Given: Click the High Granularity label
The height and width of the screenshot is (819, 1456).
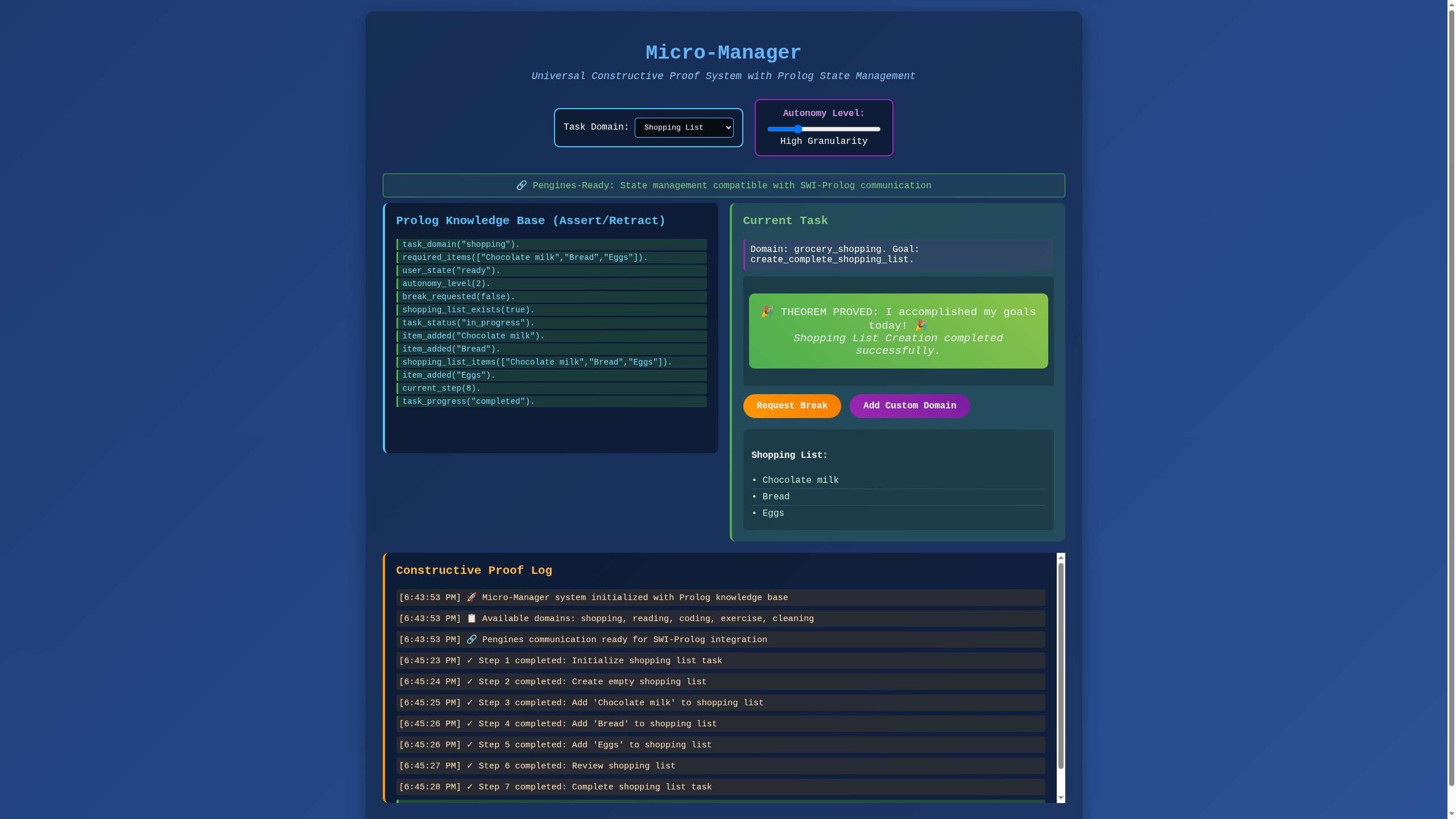Looking at the screenshot, I should pos(824,141).
